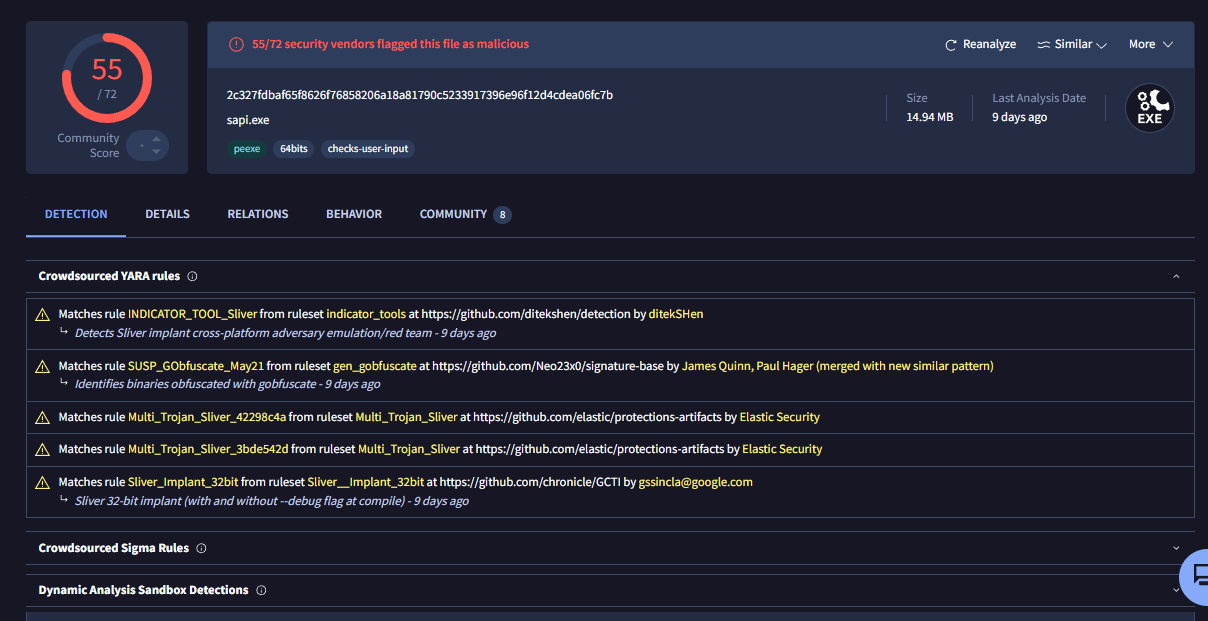Viewport: 1208px width, 621px height.
Task: Collapse the Crowdsourced YARA rules section
Action: pos(1176,276)
